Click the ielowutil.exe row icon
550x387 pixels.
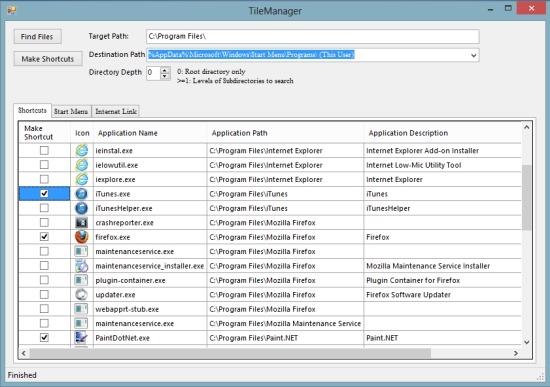tap(82, 165)
